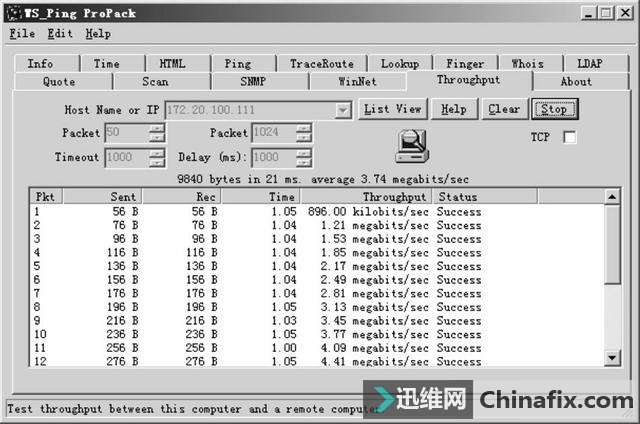Click the WS_Ping ProPack title bar icon
640x424 pixels.
coord(14,13)
